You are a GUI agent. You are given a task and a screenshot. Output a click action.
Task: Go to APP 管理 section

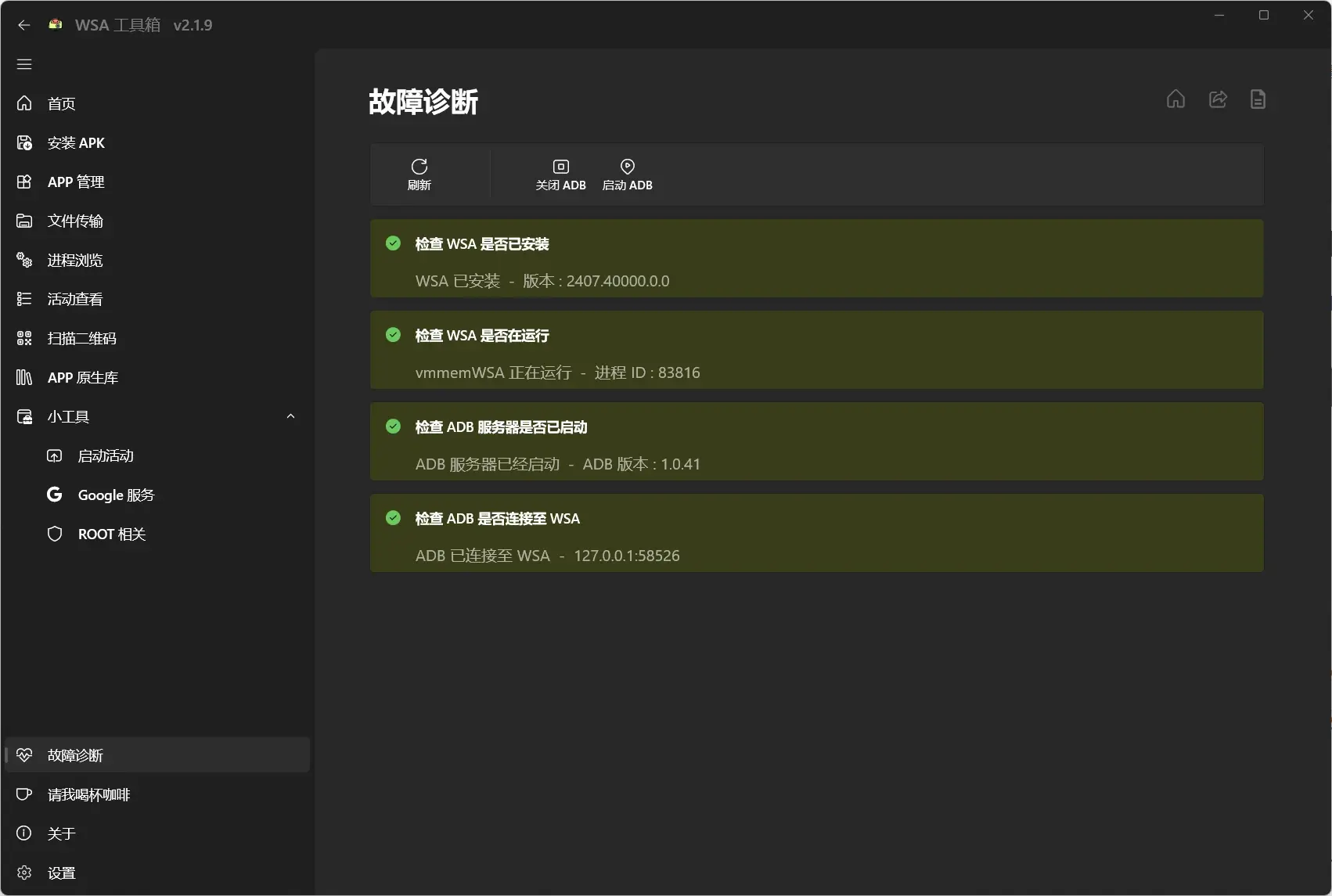157,182
